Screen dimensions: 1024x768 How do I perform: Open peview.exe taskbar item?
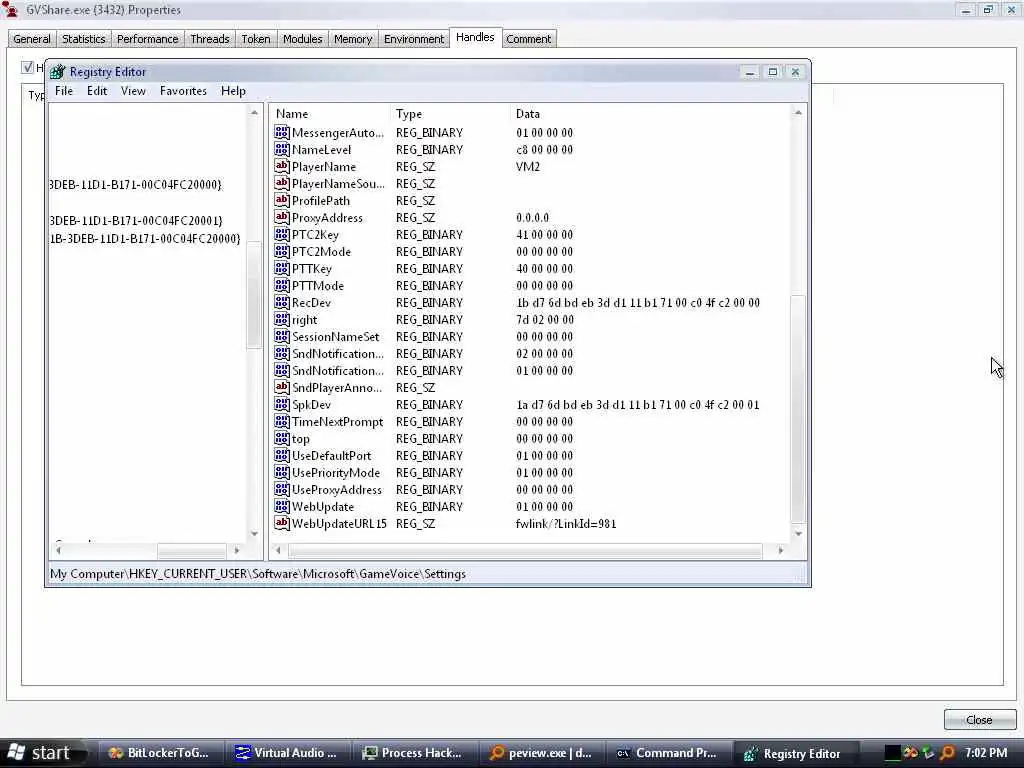[x=541, y=753]
